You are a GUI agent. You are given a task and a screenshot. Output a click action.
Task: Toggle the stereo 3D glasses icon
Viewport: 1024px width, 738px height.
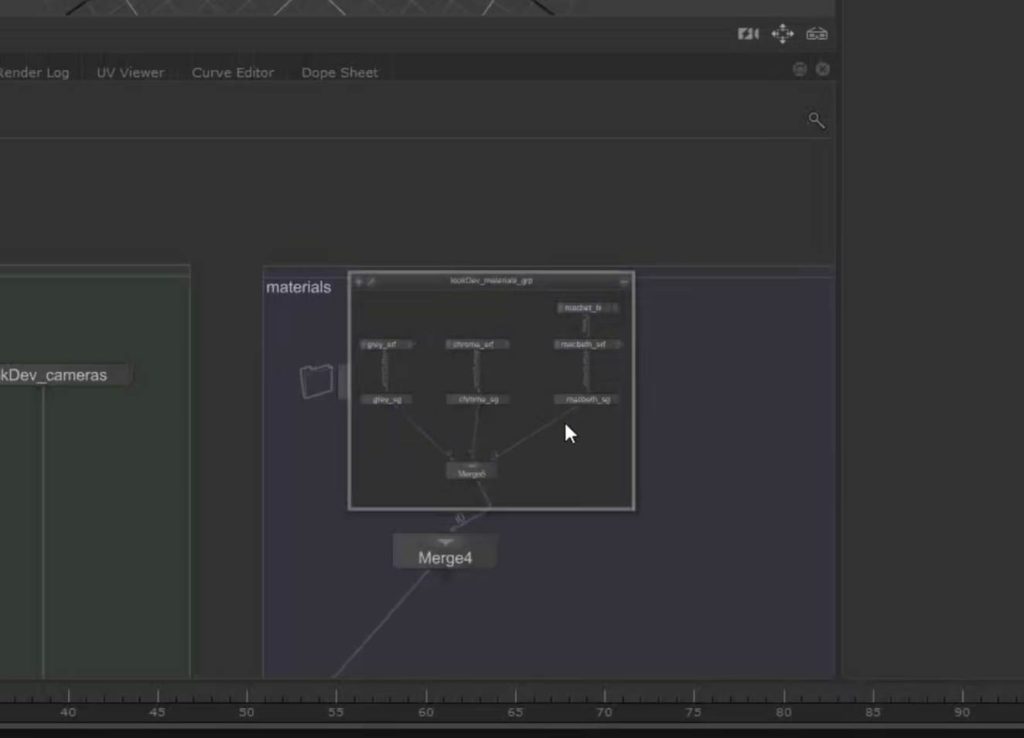817,34
